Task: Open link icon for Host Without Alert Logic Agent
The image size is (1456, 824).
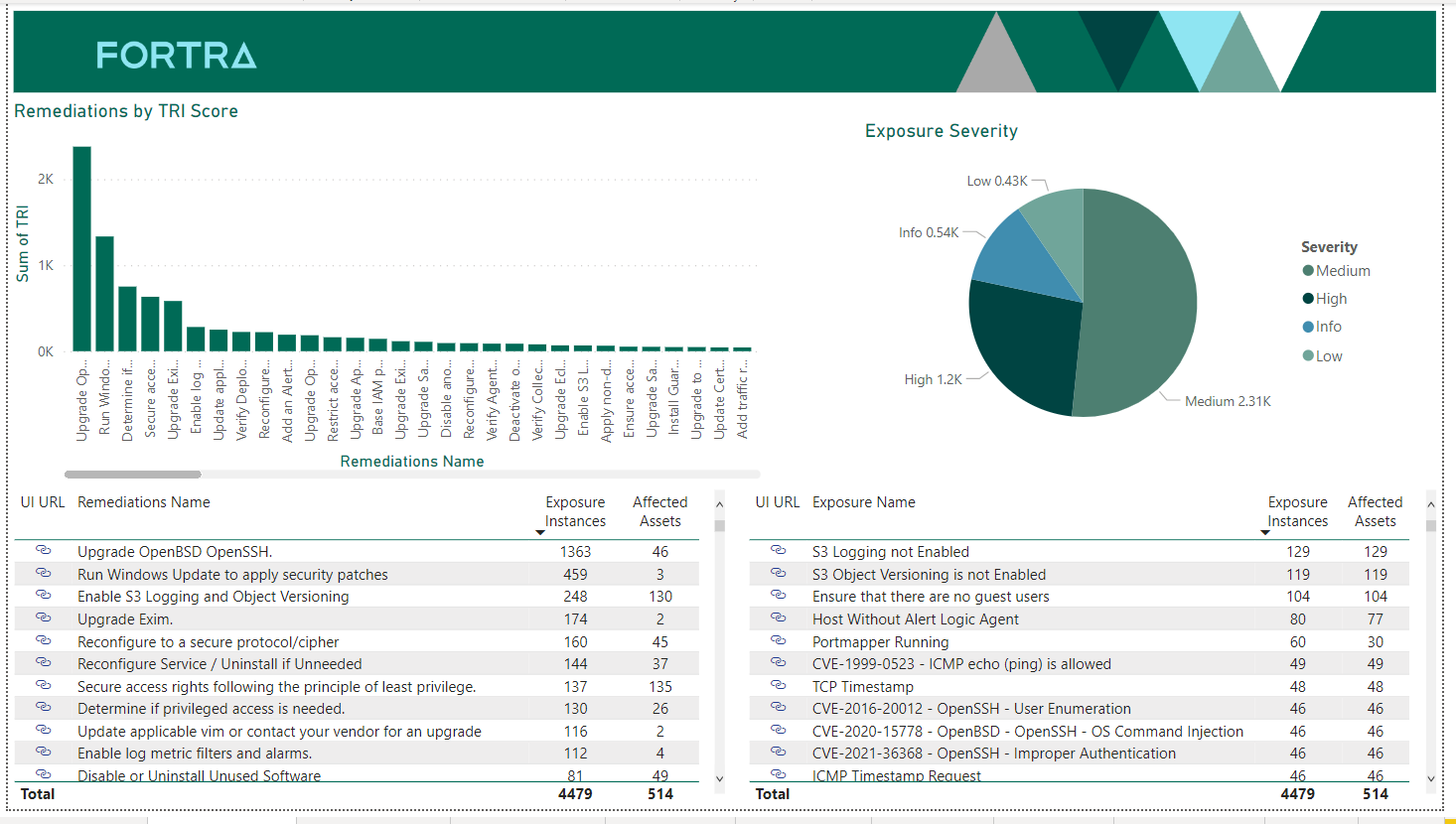Action: pyautogui.click(x=778, y=618)
